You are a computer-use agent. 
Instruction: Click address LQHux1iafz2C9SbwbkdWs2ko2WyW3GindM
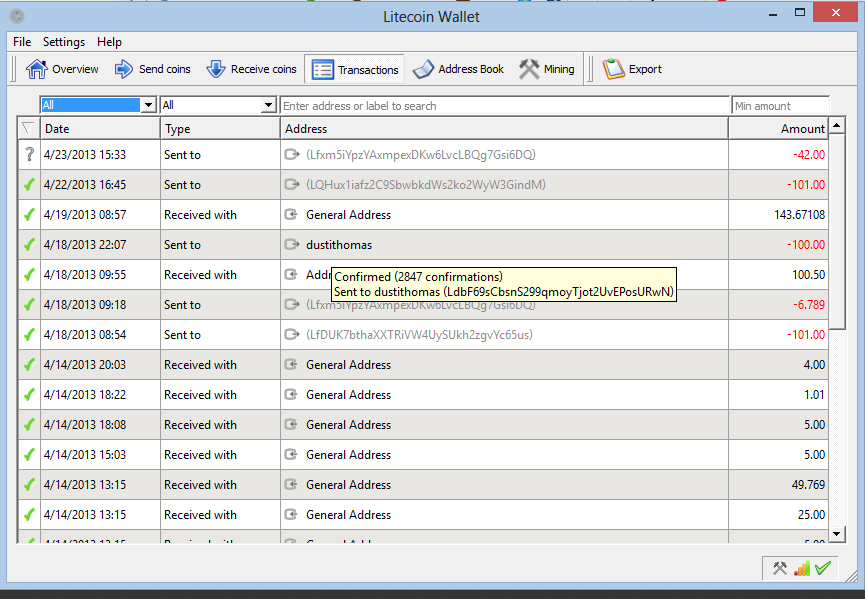tap(426, 185)
